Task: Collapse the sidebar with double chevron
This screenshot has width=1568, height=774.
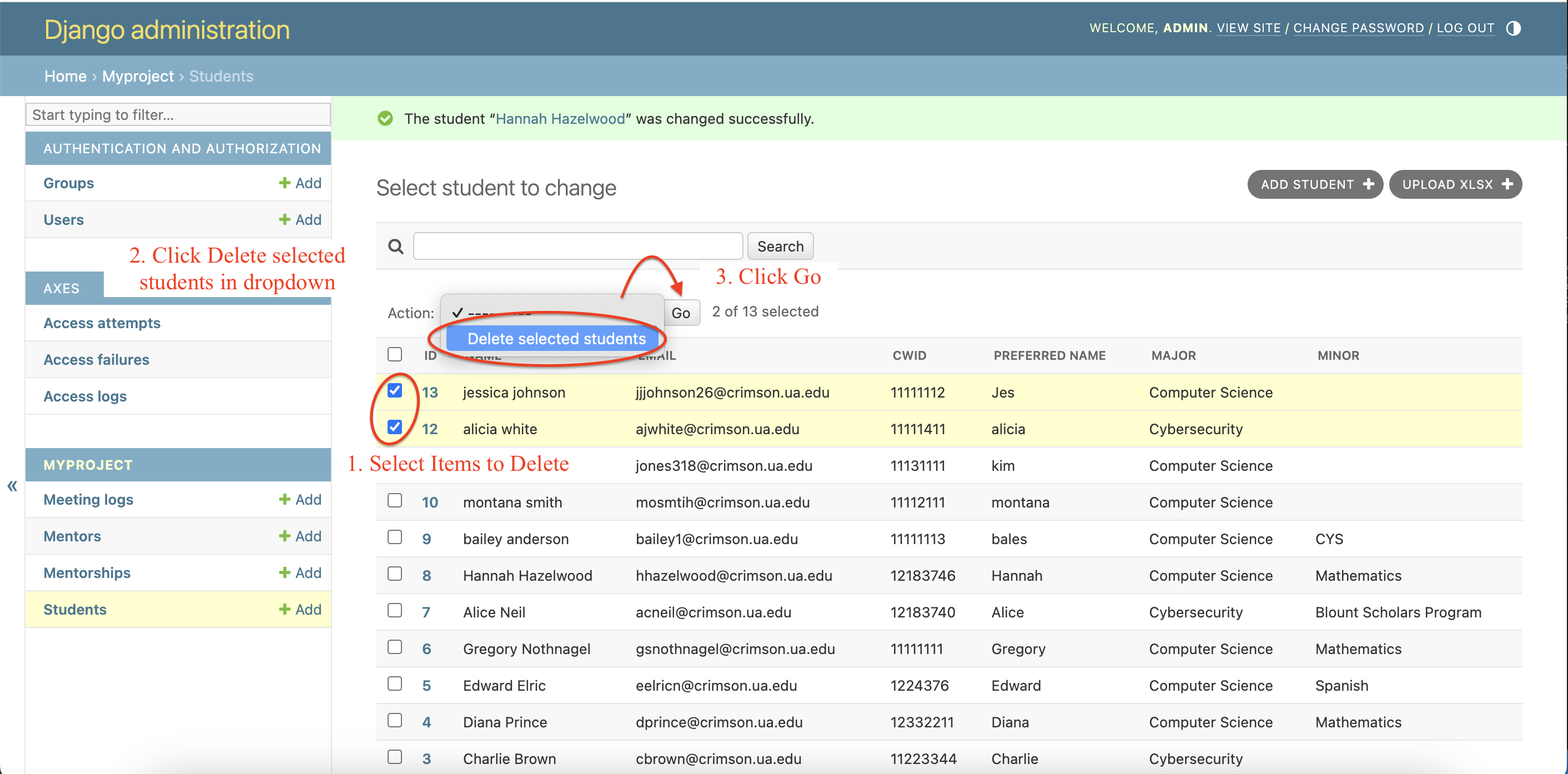Action: pos(12,486)
